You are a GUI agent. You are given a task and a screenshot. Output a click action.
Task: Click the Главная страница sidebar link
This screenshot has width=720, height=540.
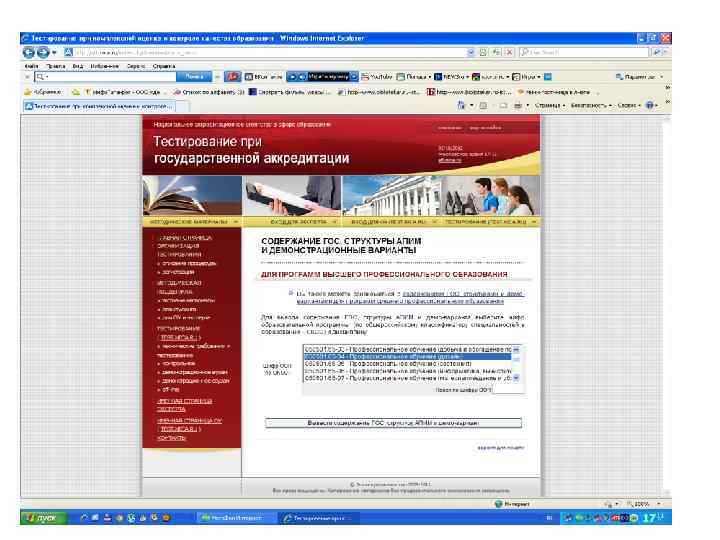185,238
